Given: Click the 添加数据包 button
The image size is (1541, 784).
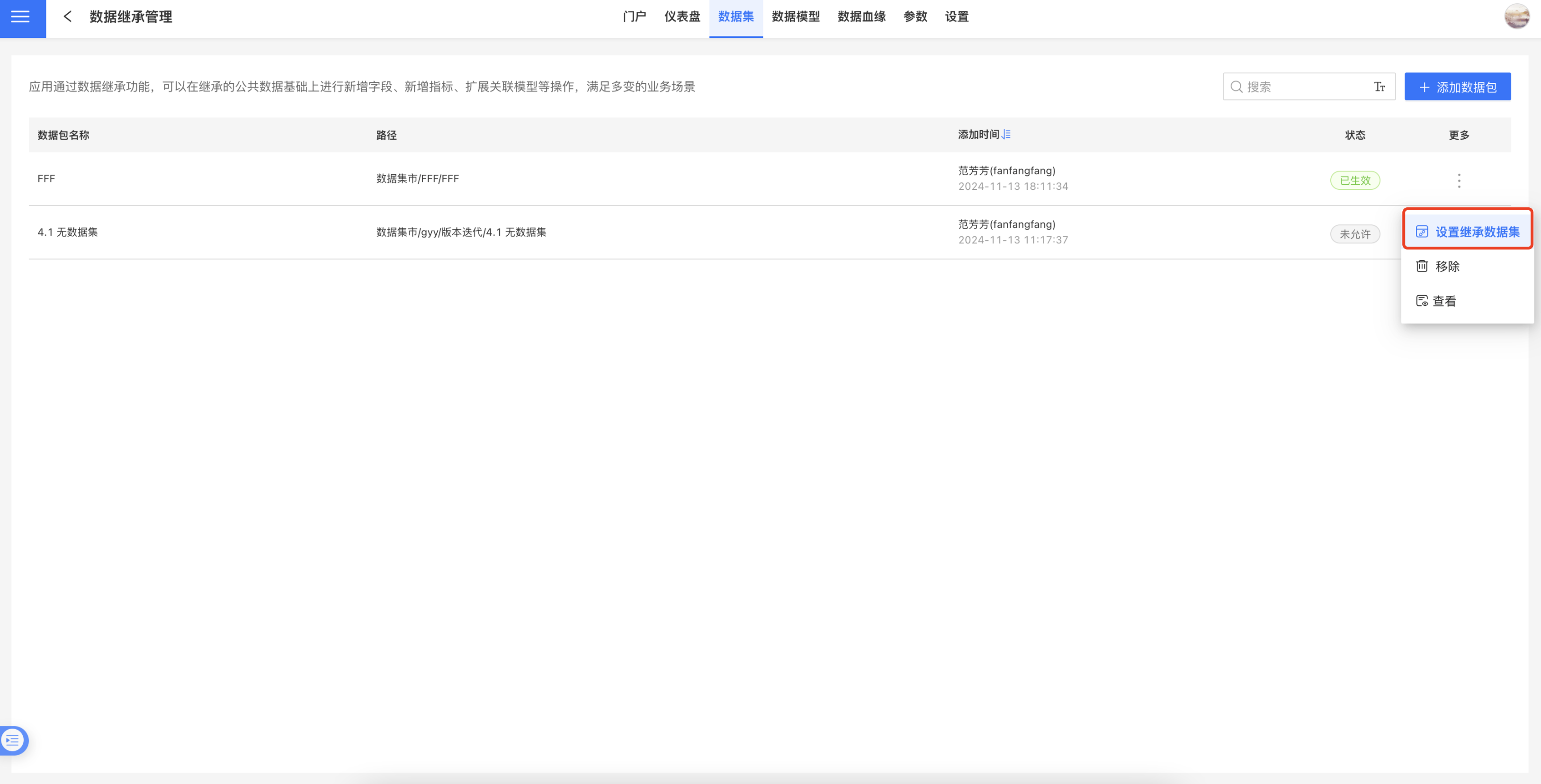Looking at the screenshot, I should pos(1457,87).
